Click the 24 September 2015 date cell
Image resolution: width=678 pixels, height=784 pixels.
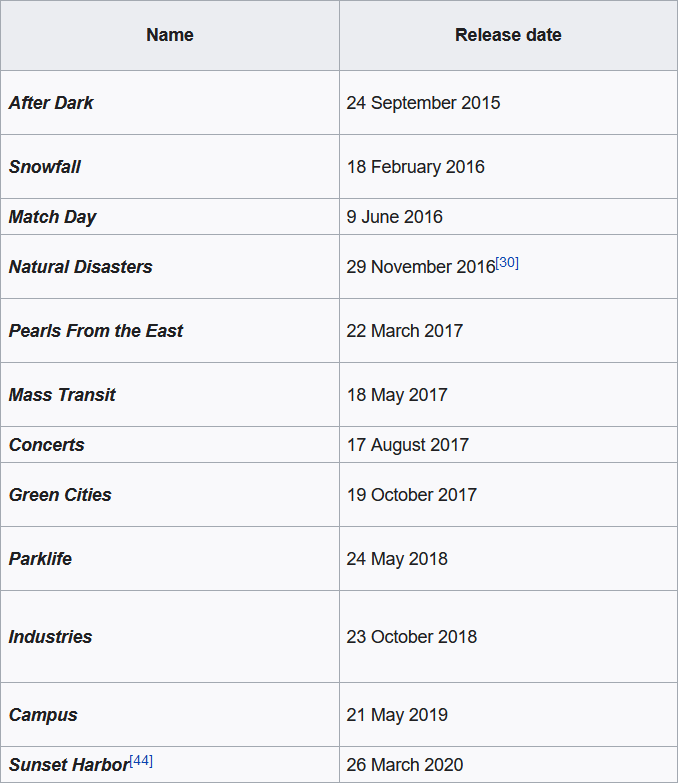tap(508, 102)
